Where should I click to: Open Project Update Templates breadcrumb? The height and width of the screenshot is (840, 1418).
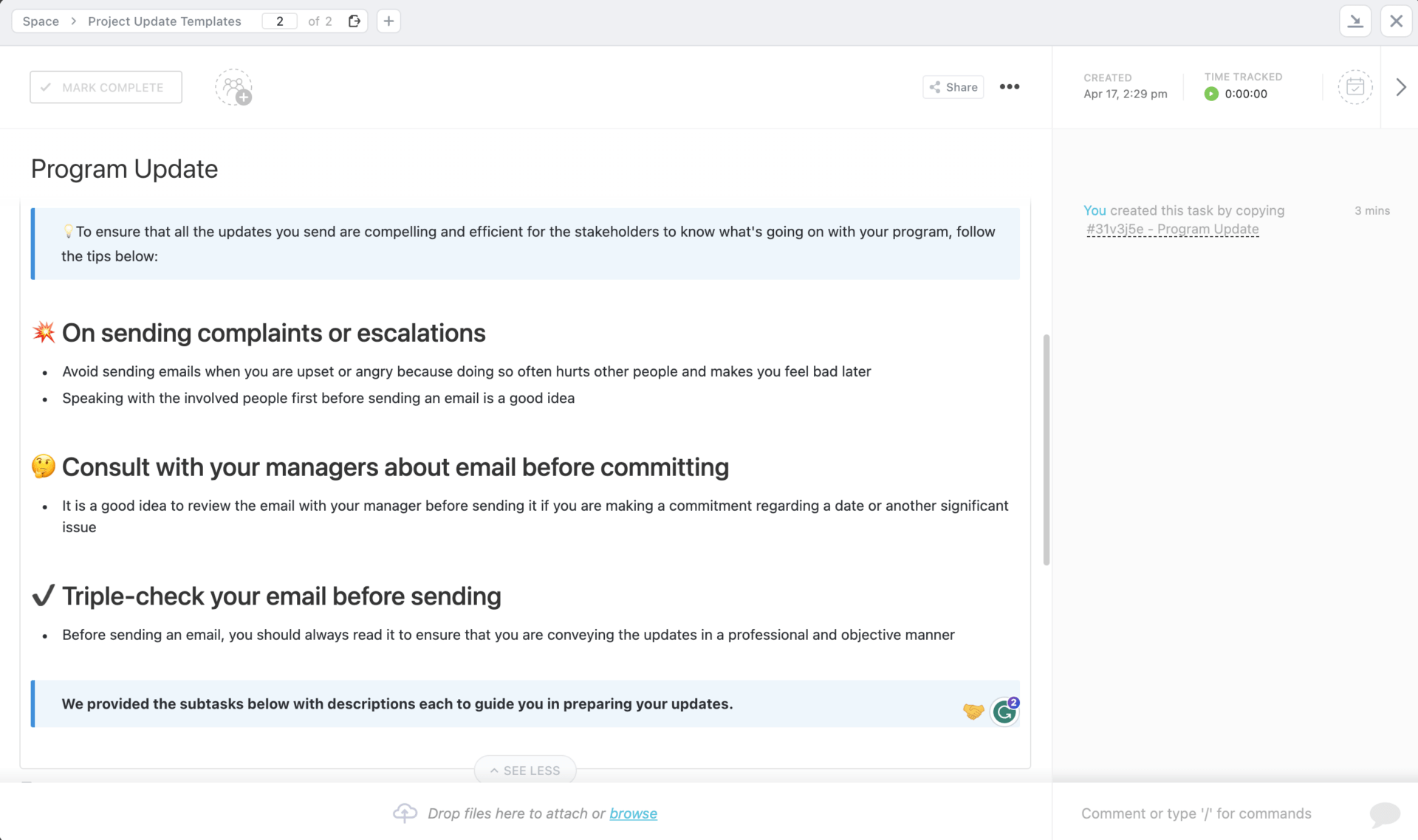(164, 21)
